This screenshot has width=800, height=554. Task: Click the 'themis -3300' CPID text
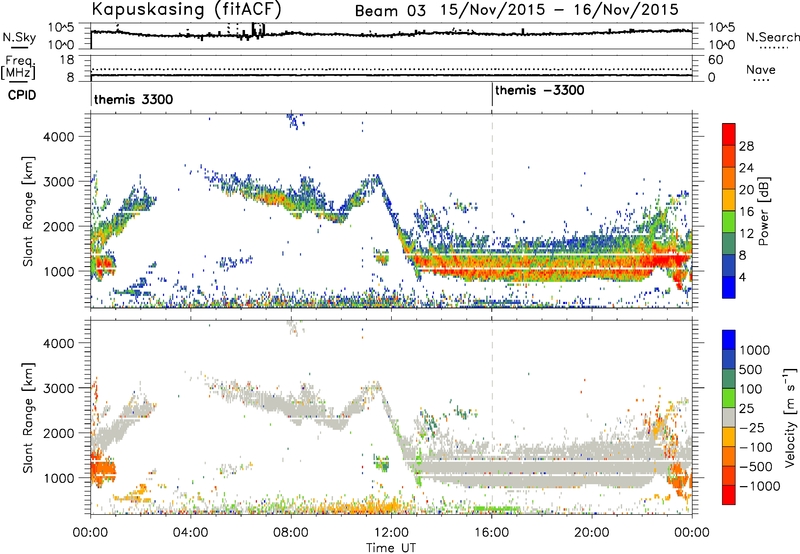click(539, 90)
